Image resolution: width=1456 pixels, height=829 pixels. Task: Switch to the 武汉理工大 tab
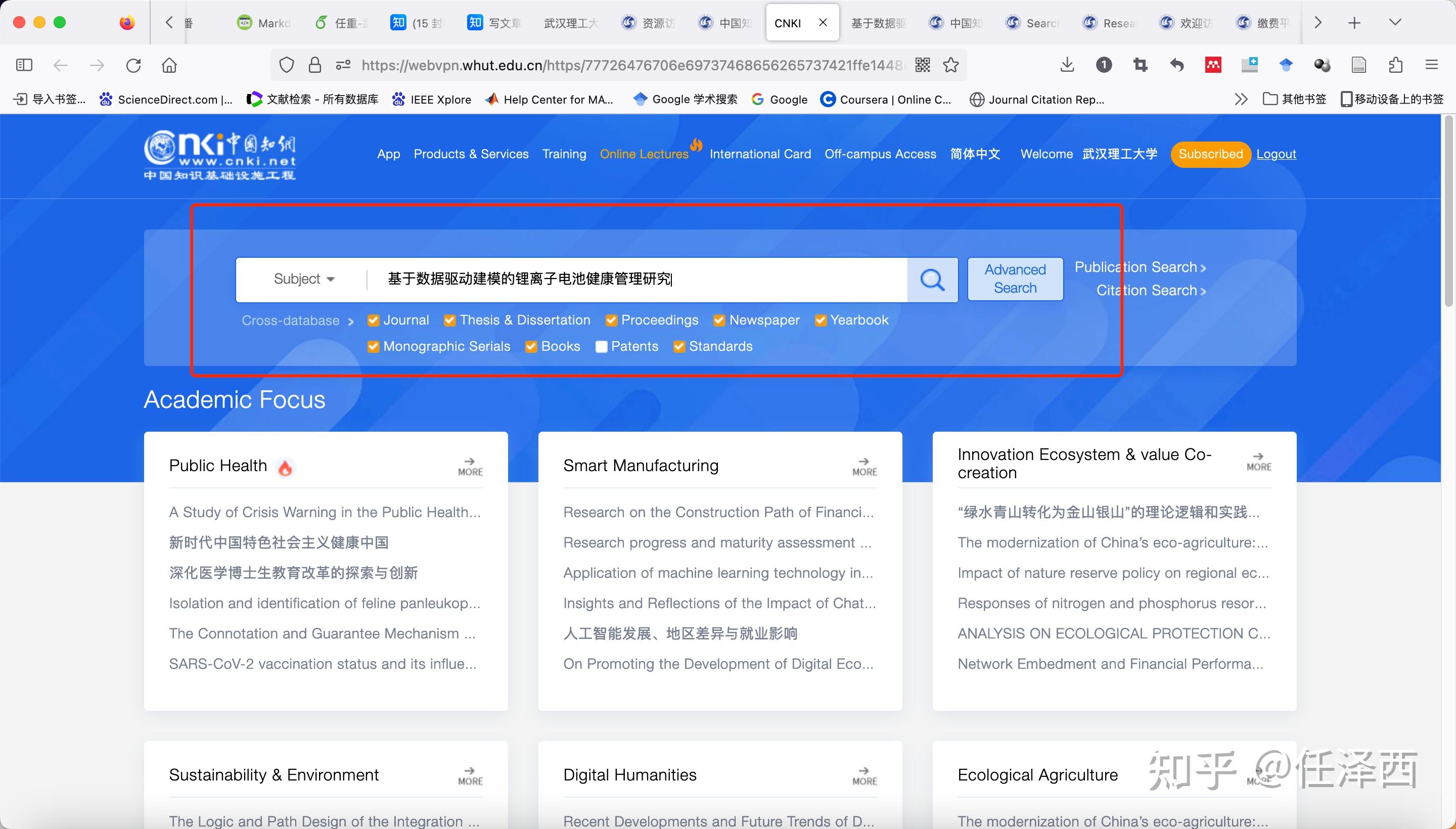click(x=571, y=23)
